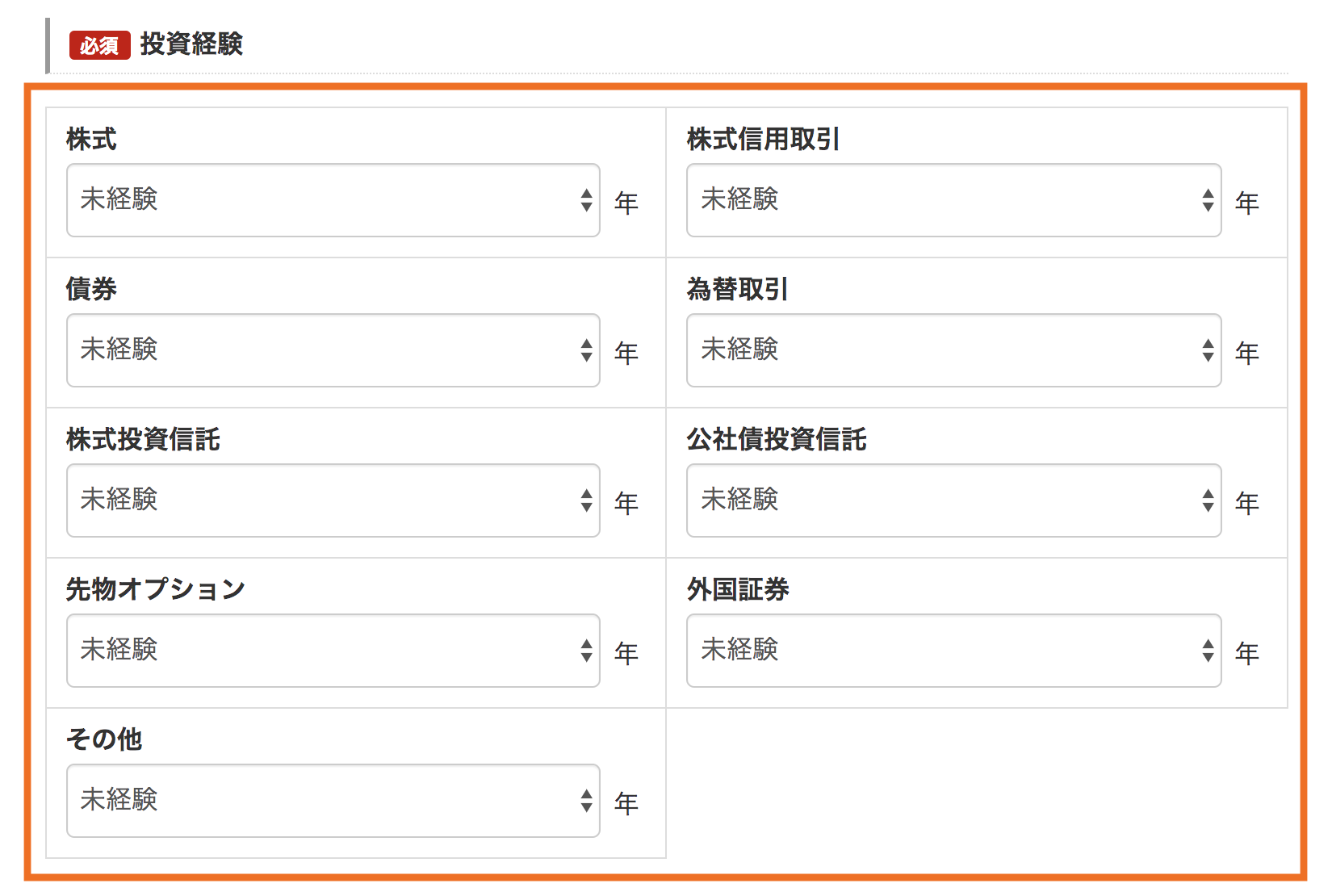This screenshot has height=896, width=1332.
Task: Open the 株式 experience dropdown
Action: tap(331, 200)
